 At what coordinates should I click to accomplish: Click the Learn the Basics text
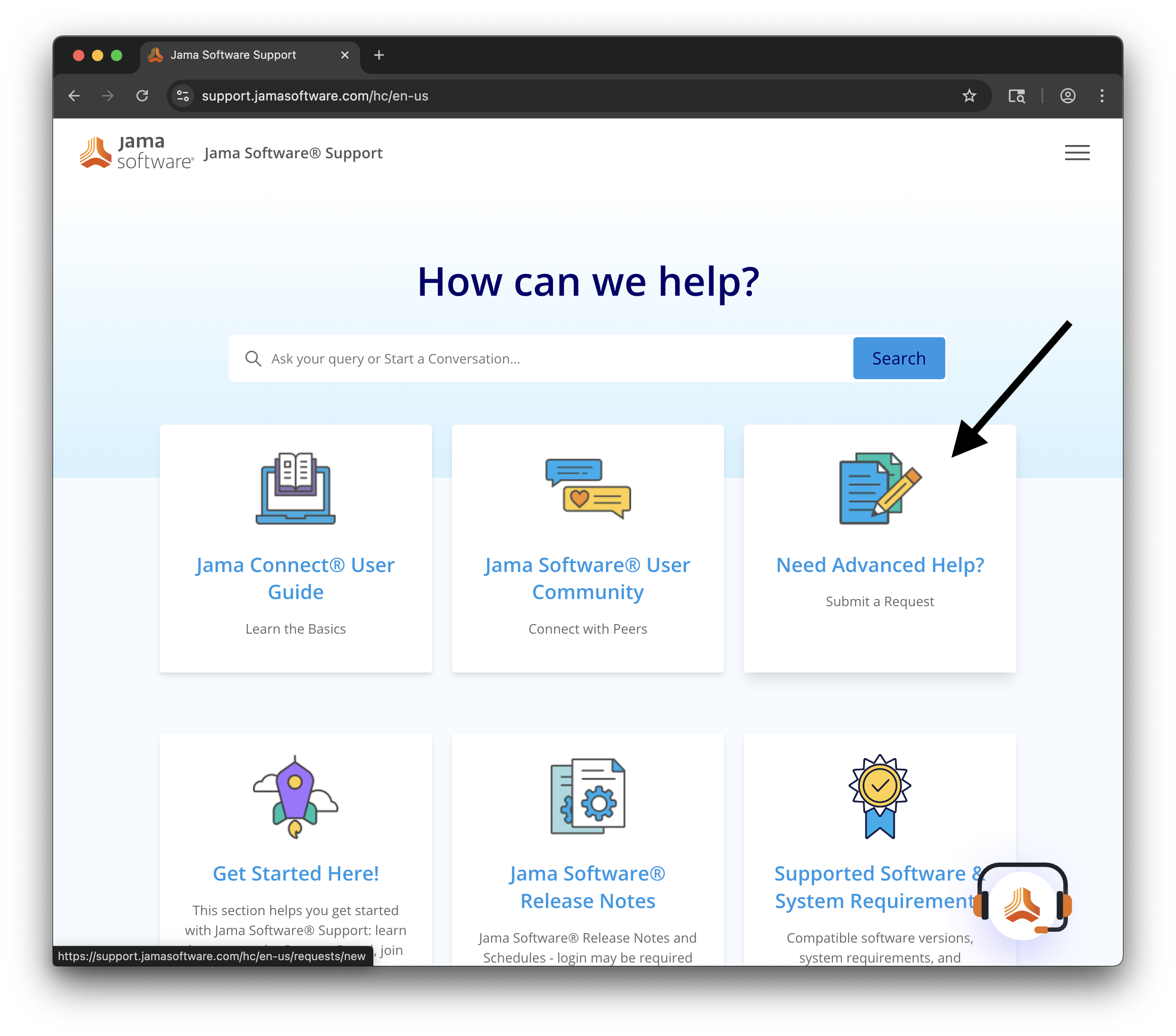(295, 629)
